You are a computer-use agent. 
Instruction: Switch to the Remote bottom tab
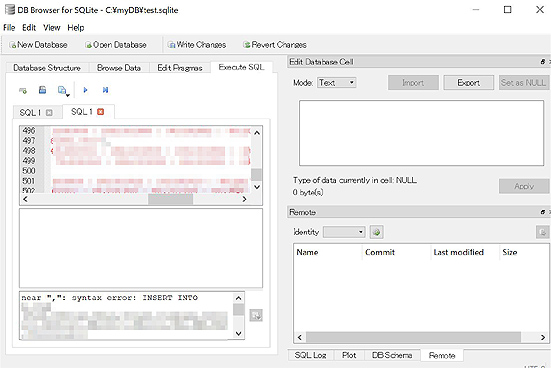click(x=442, y=355)
